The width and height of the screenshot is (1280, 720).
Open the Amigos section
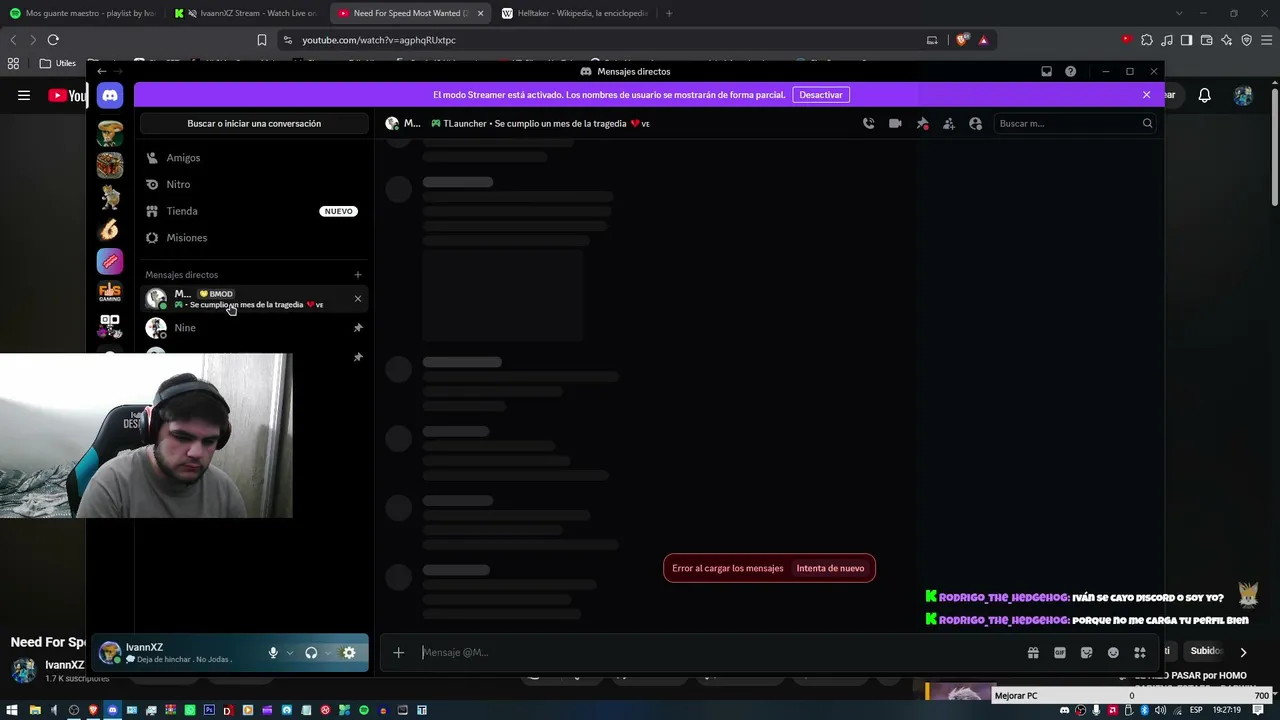(253, 158)
